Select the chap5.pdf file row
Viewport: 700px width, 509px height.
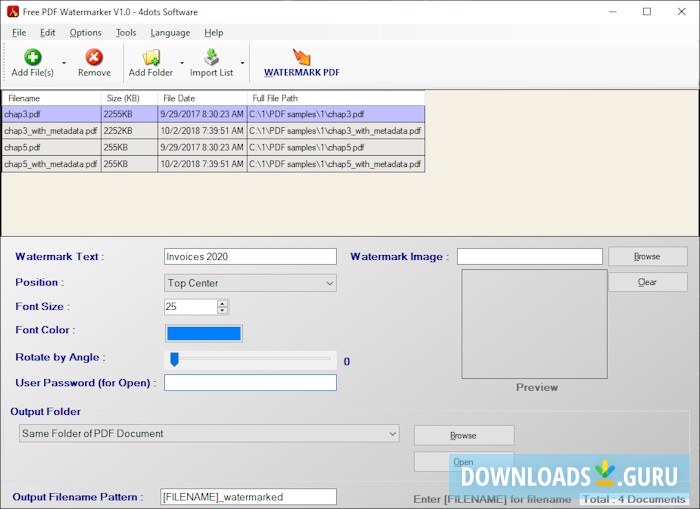(213, 147)
